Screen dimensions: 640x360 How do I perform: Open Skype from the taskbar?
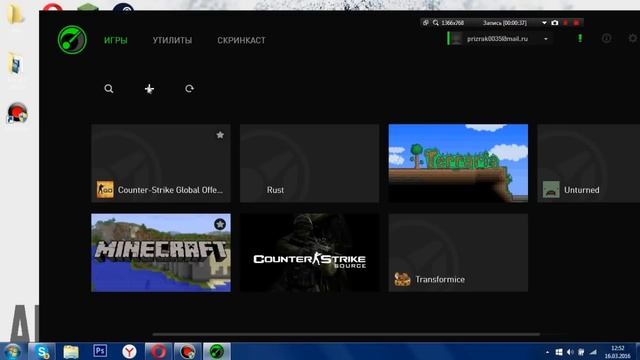coord(42,351)
